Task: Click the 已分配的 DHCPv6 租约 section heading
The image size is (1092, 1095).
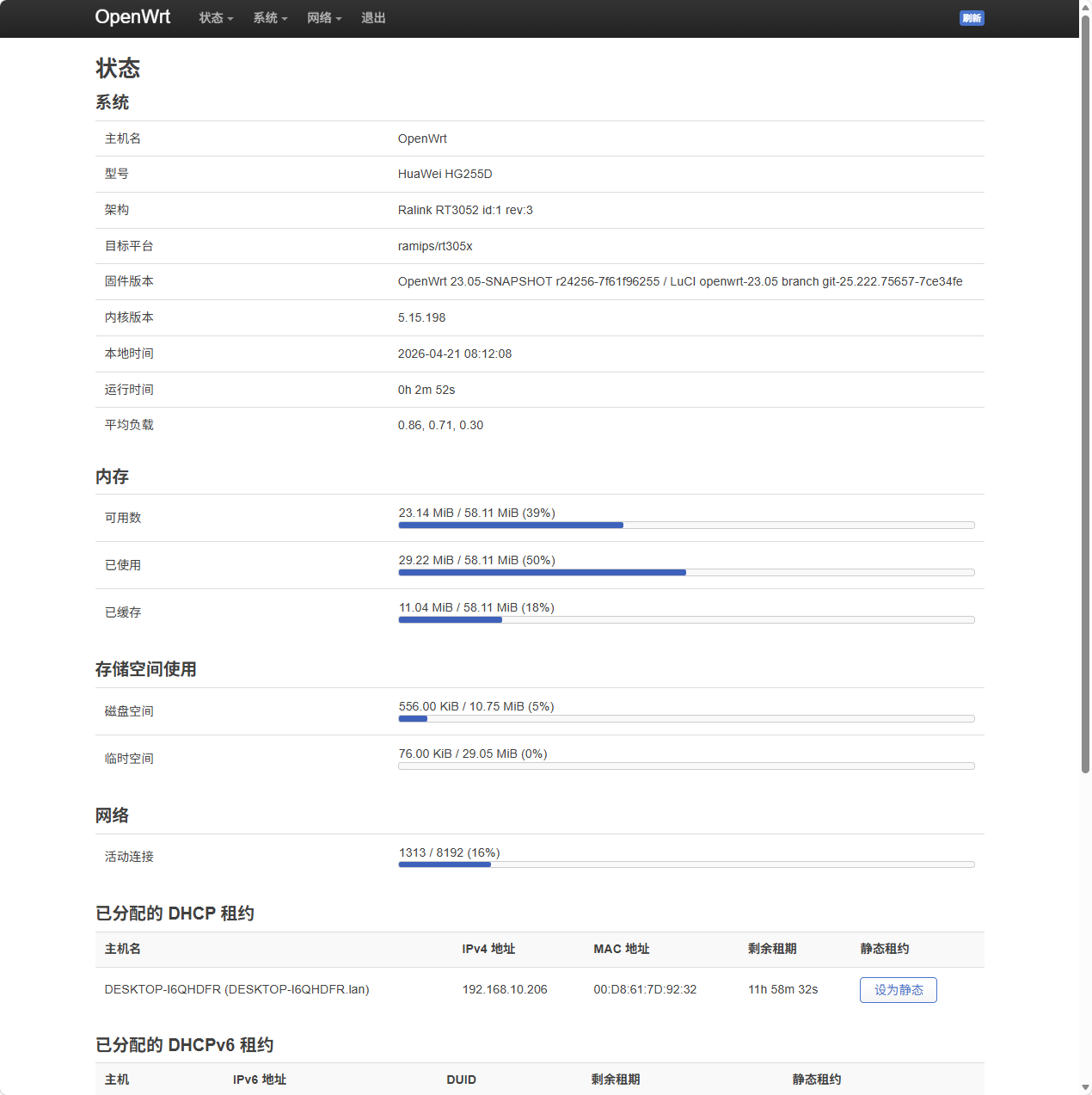Action: pyautogui.click(x=184, y=1045)
